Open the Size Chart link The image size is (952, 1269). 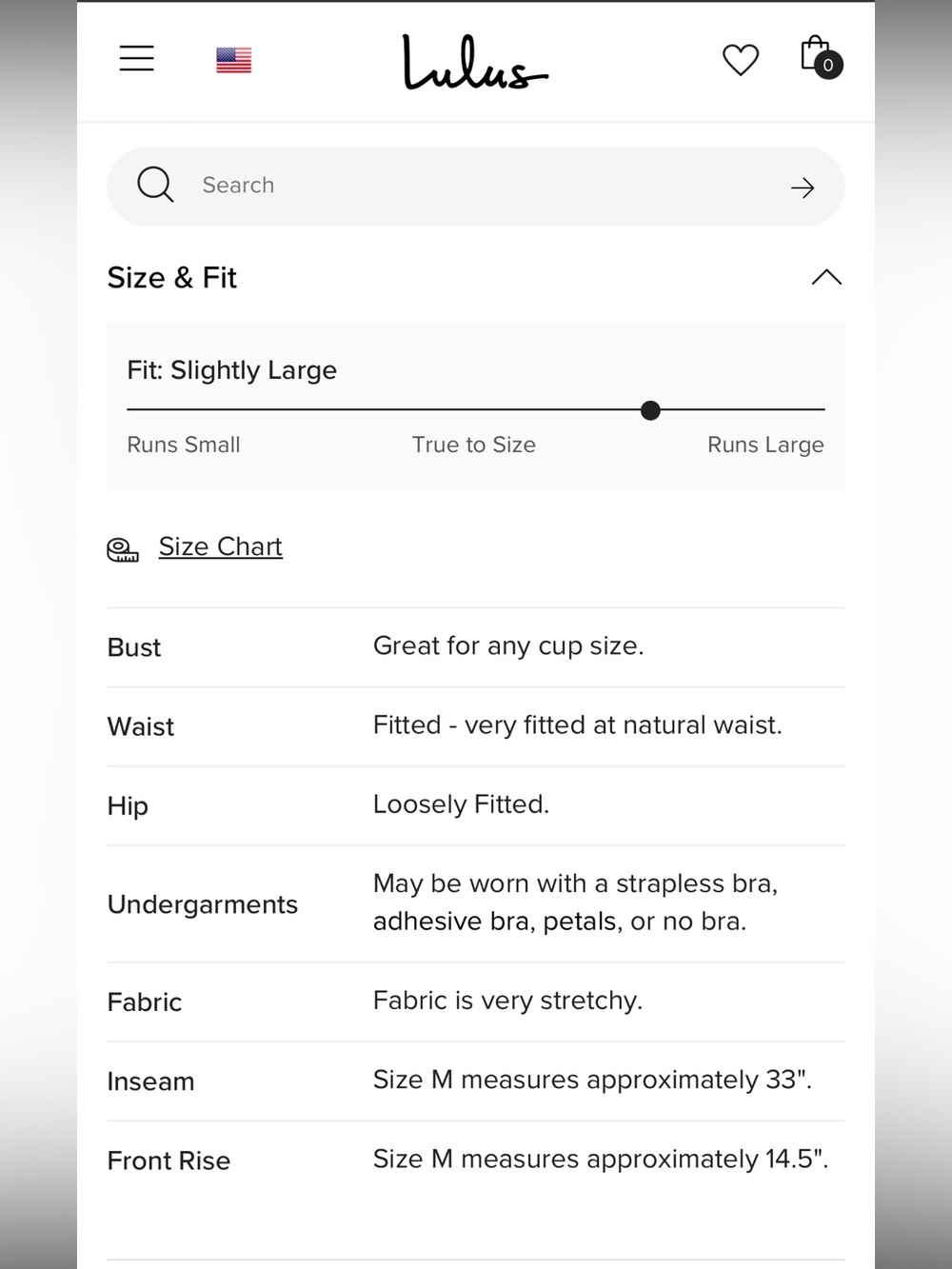tap(221, 546)
